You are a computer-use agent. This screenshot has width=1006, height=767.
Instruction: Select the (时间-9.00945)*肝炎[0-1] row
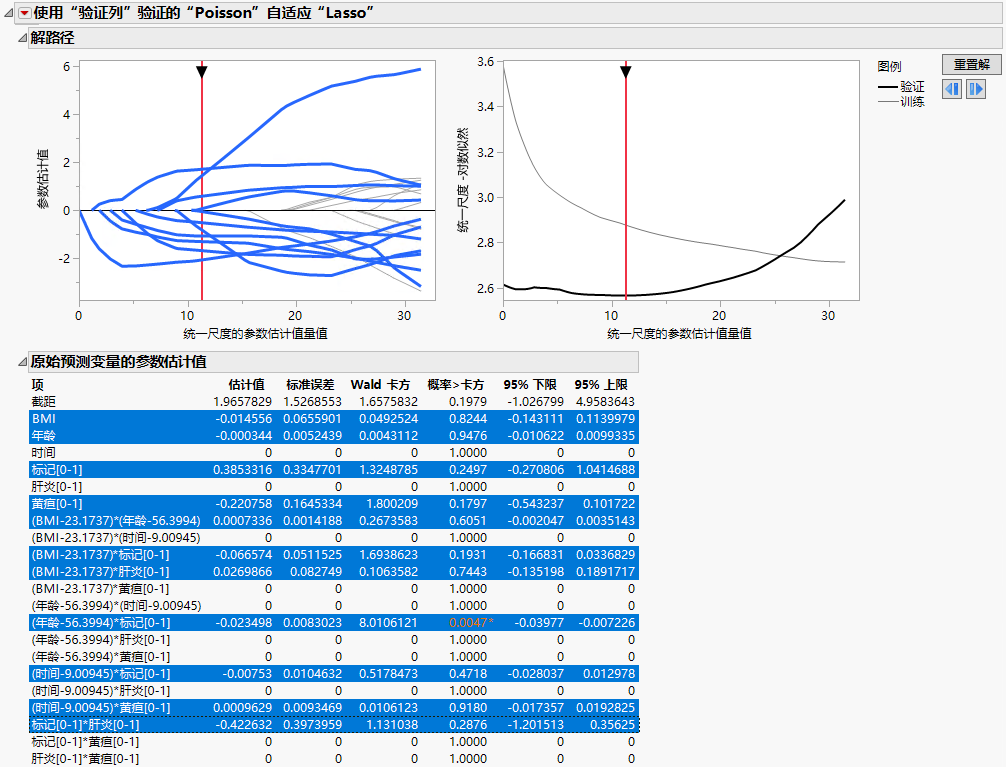(x=333, y=691)
